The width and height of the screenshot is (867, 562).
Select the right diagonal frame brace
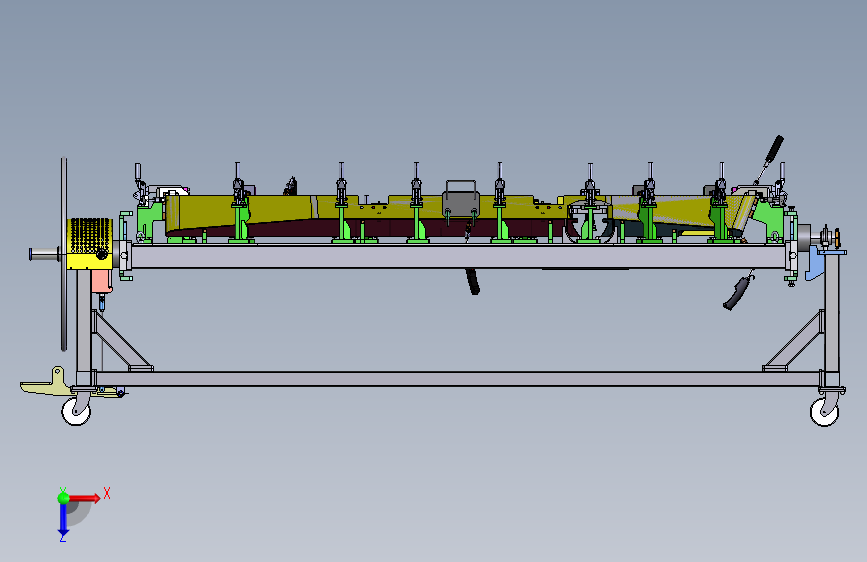pyautogui.click(x=794, y=341)
